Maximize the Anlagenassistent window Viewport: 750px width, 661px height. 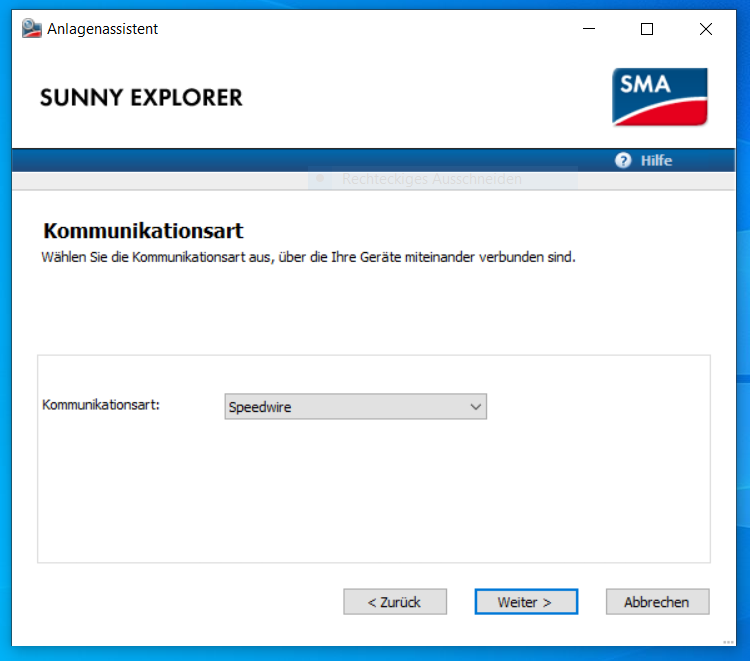point(647,29)
